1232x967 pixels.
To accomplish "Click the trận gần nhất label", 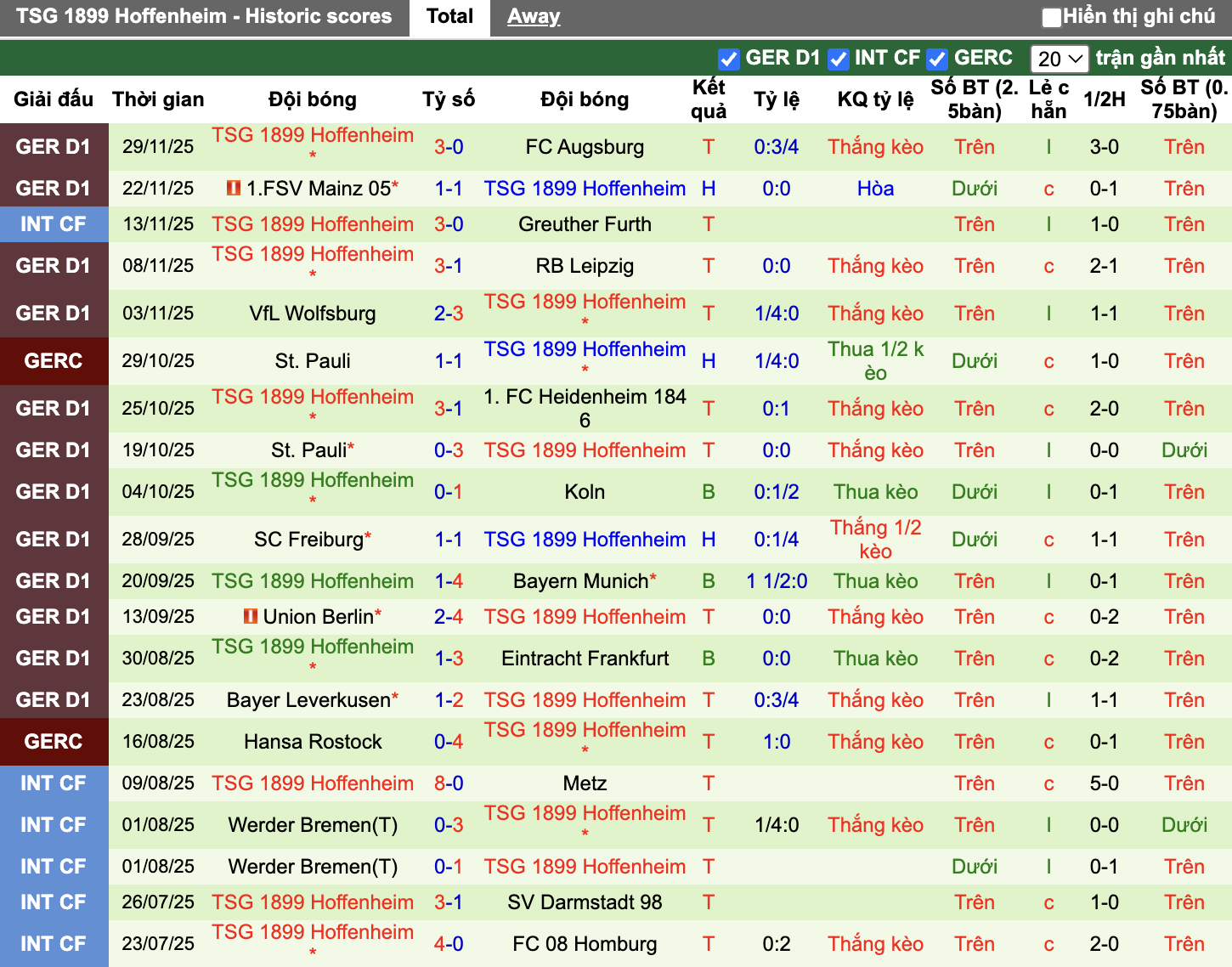I will point(1160,58).
